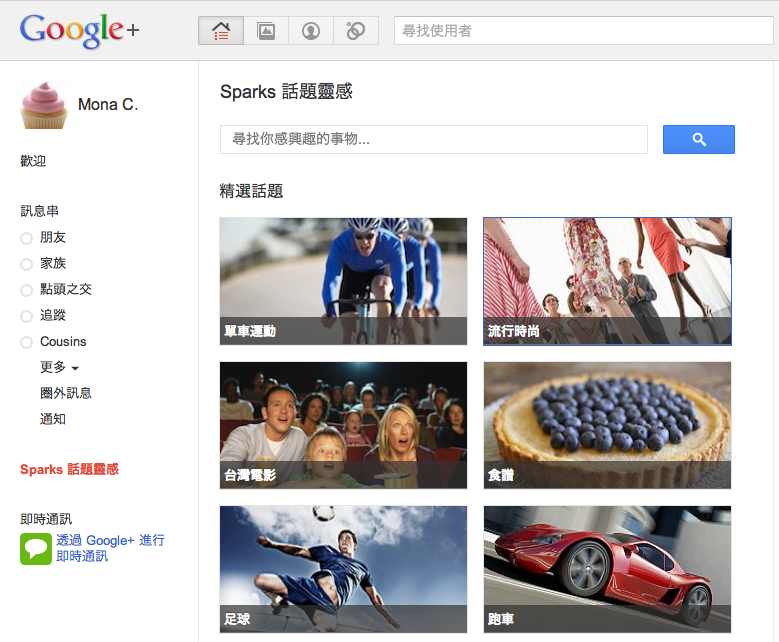Select the 家族 circle radio button
This screenshot has height=642, width=779.
tap(26, 264)
